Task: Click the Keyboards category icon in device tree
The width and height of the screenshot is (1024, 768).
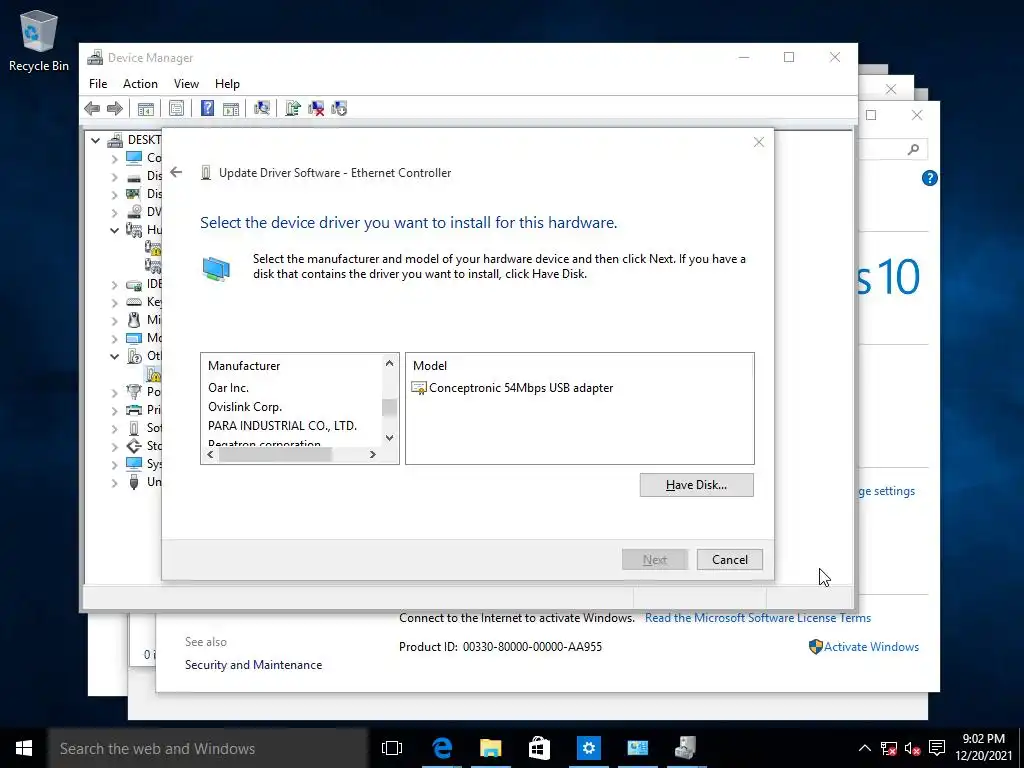Action: coord(134,302)
